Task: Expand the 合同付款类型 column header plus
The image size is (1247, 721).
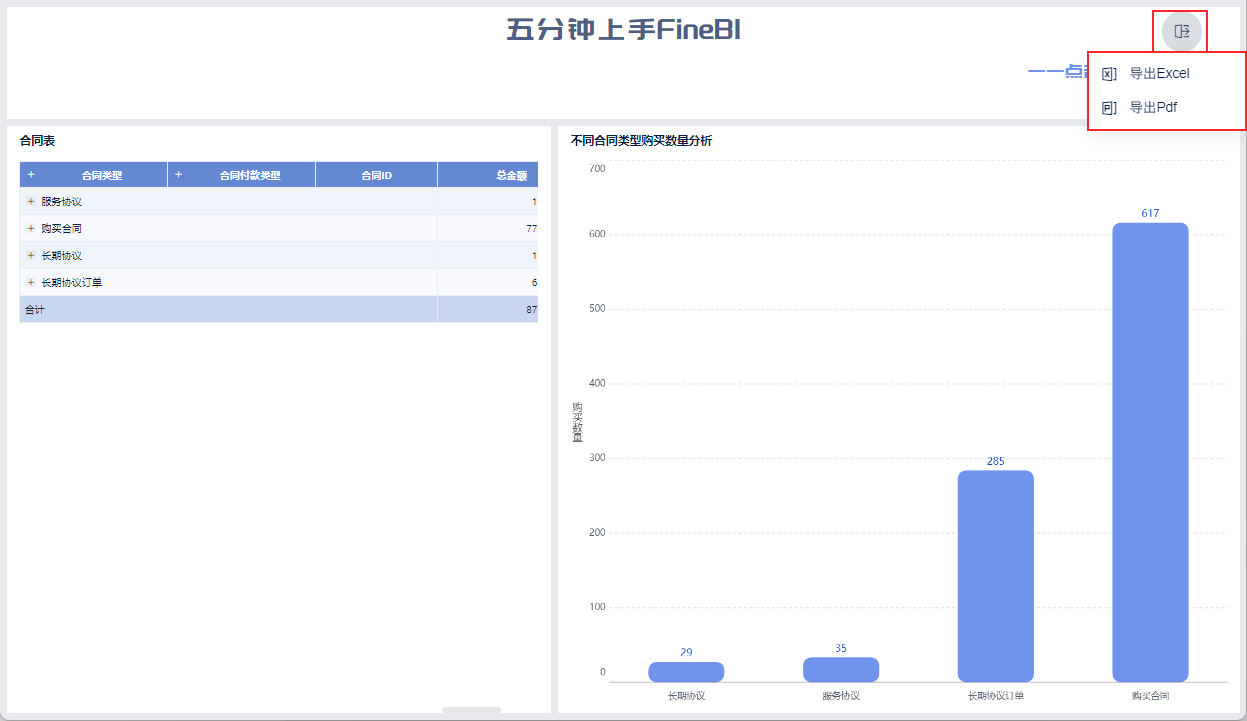Action: click(x=179, y=175)
